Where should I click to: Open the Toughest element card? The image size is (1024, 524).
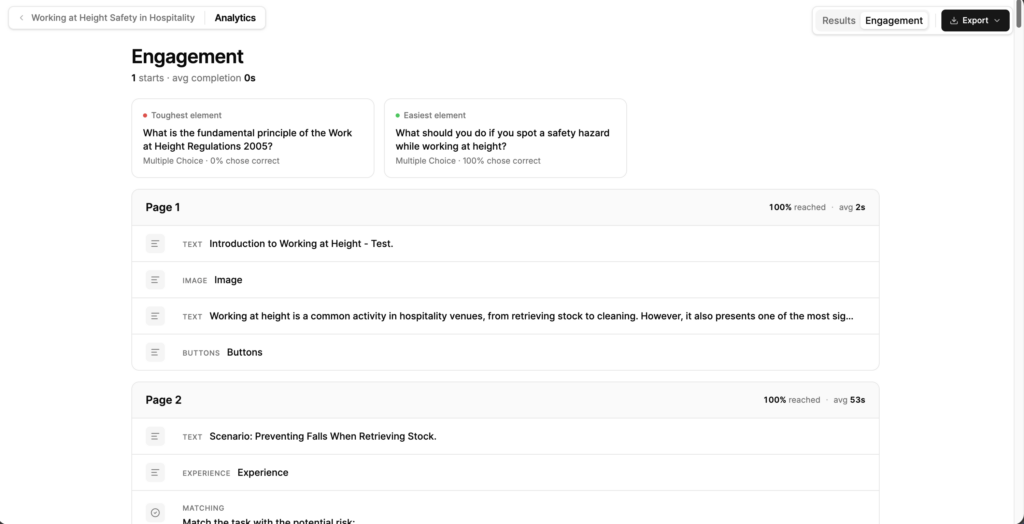click(253, 138)
